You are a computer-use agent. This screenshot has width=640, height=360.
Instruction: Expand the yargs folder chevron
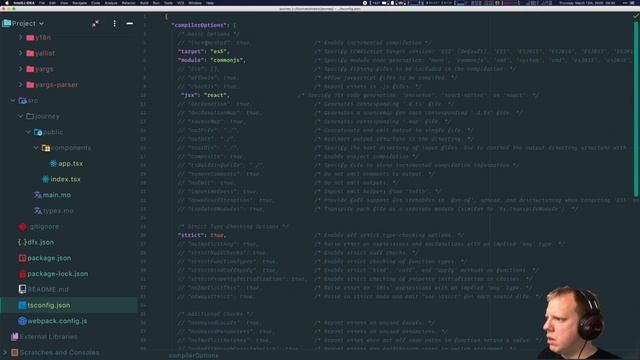point(20,69)
